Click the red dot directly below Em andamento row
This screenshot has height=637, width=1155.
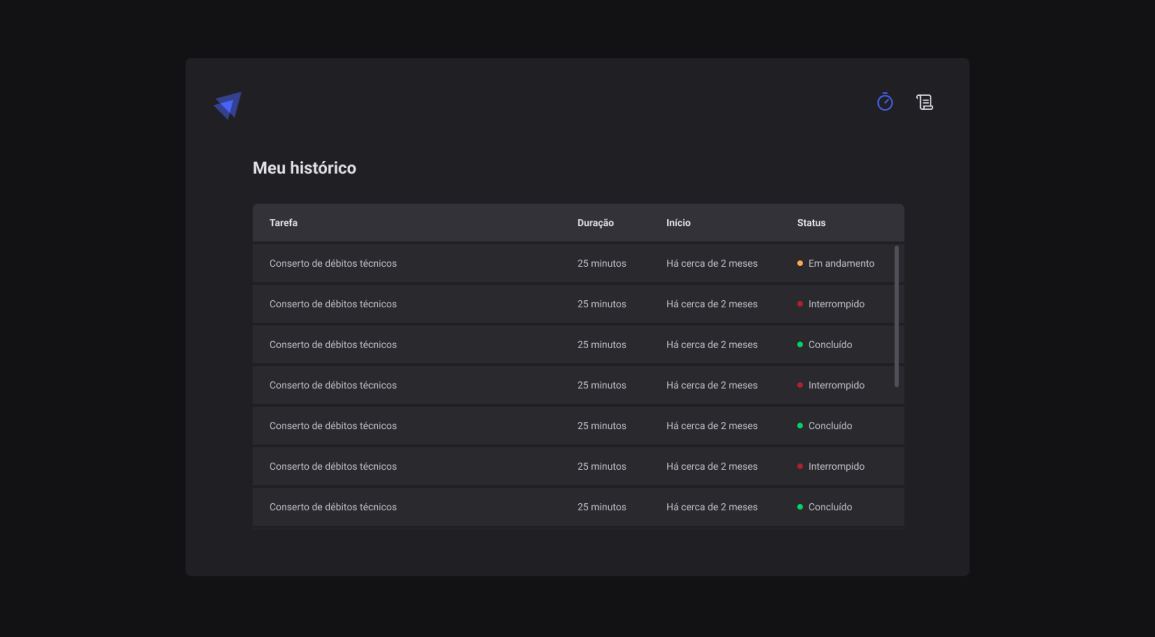(x=800, y=303)
